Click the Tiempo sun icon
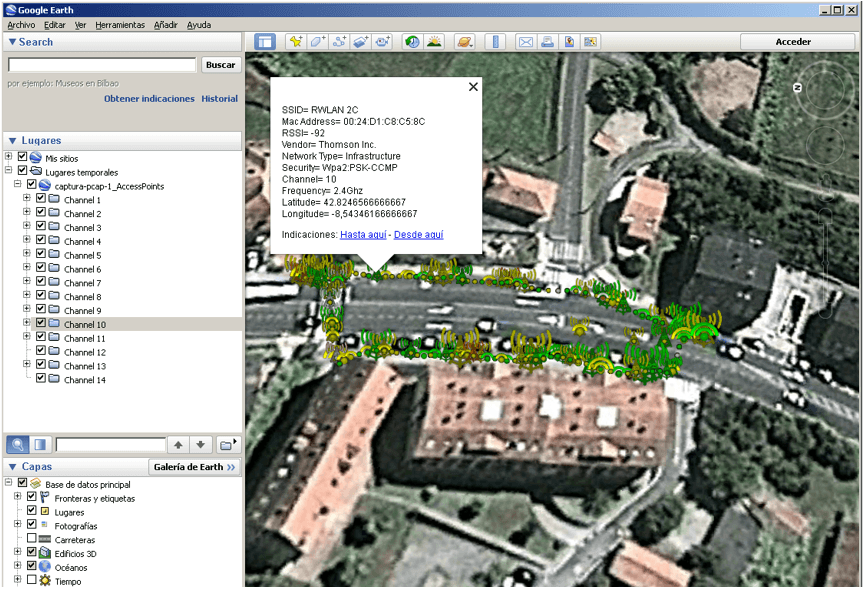The height and width of the screenshot is (589, 864). point(45,580)
